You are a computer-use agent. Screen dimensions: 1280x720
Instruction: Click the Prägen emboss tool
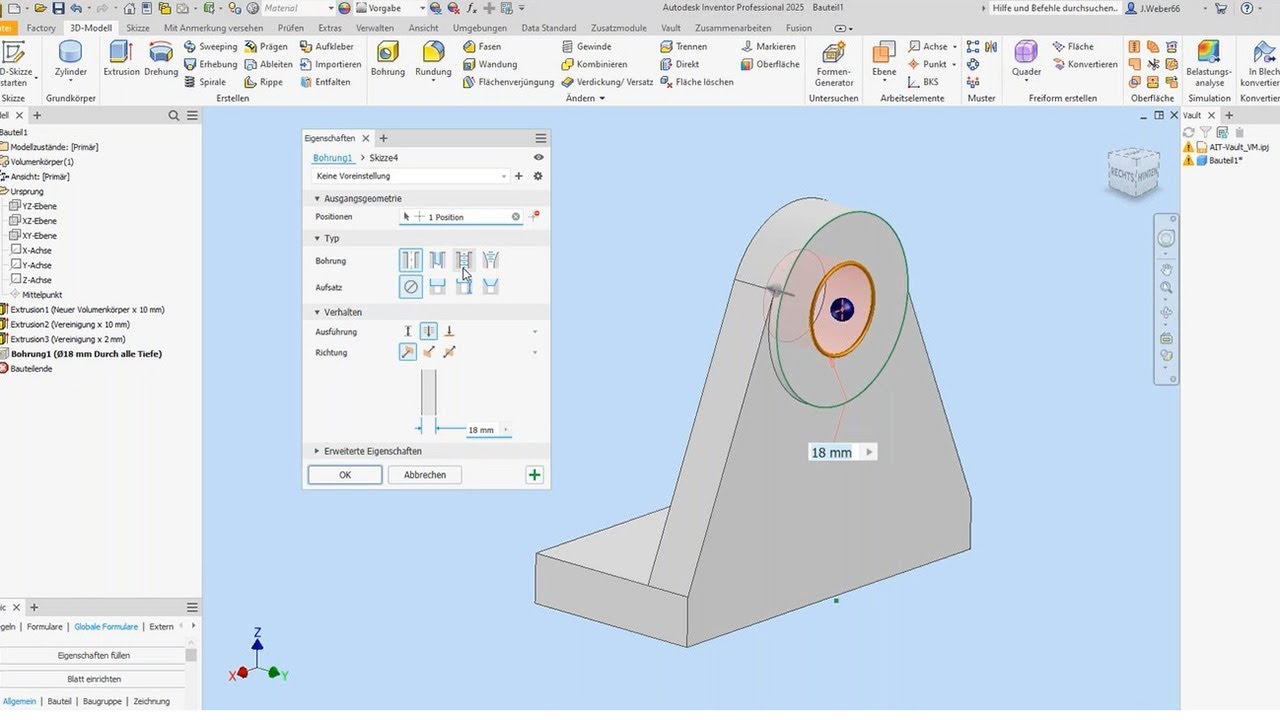[265, 46]
